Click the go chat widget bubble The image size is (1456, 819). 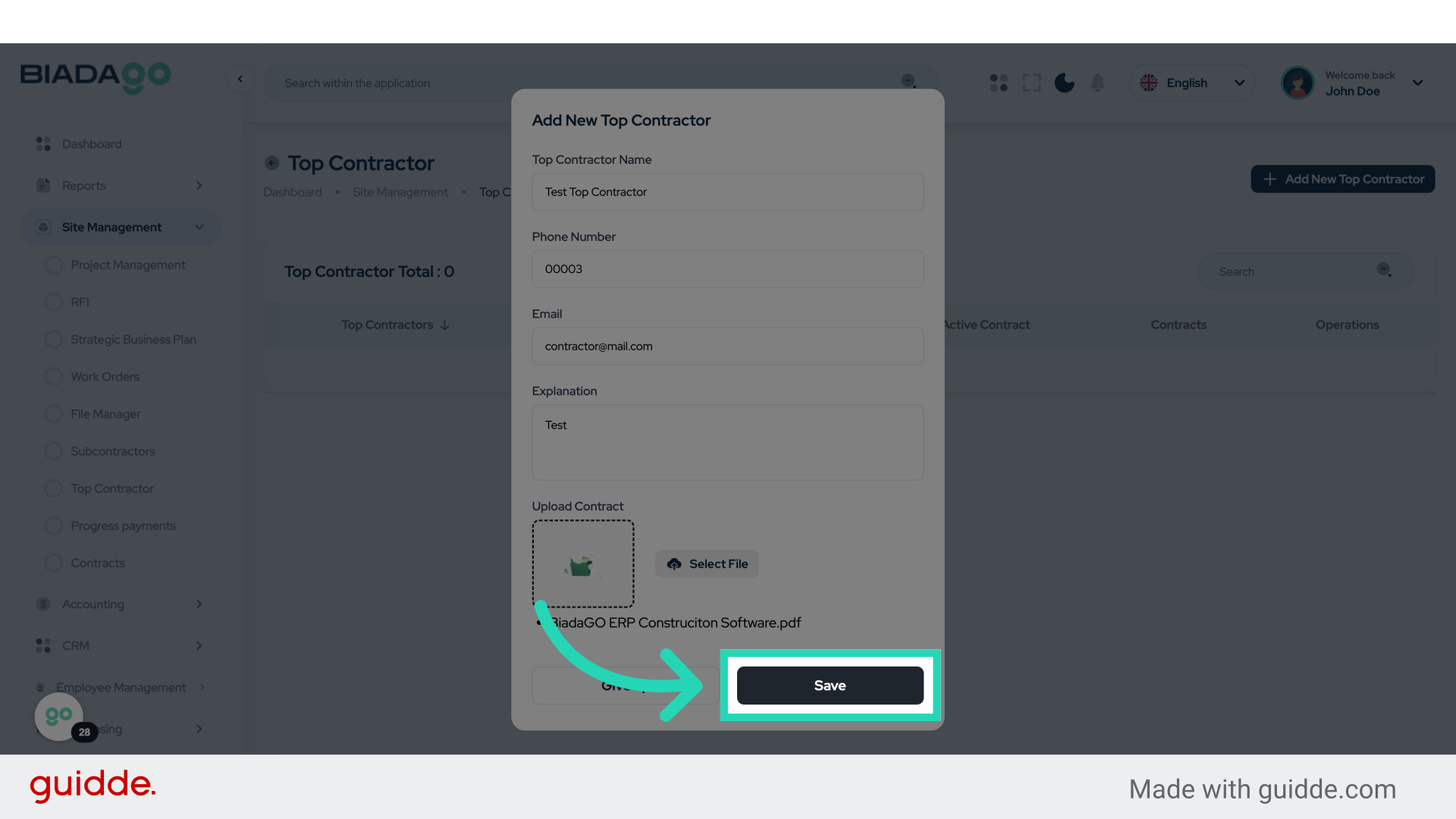pos(59,716)
